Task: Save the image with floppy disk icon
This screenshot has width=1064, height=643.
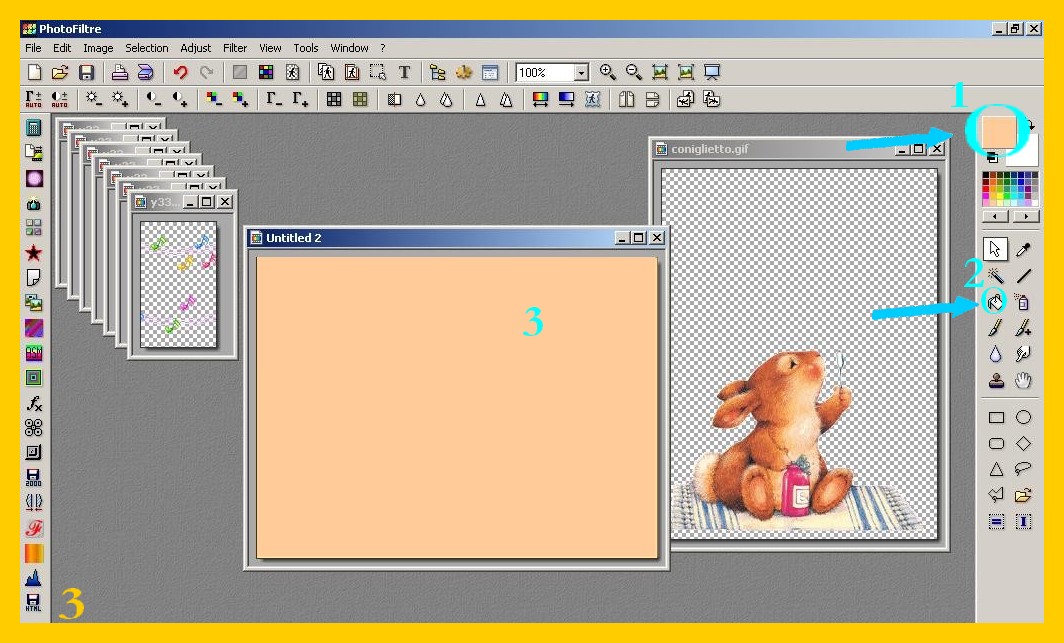Action: pos(86,73)
